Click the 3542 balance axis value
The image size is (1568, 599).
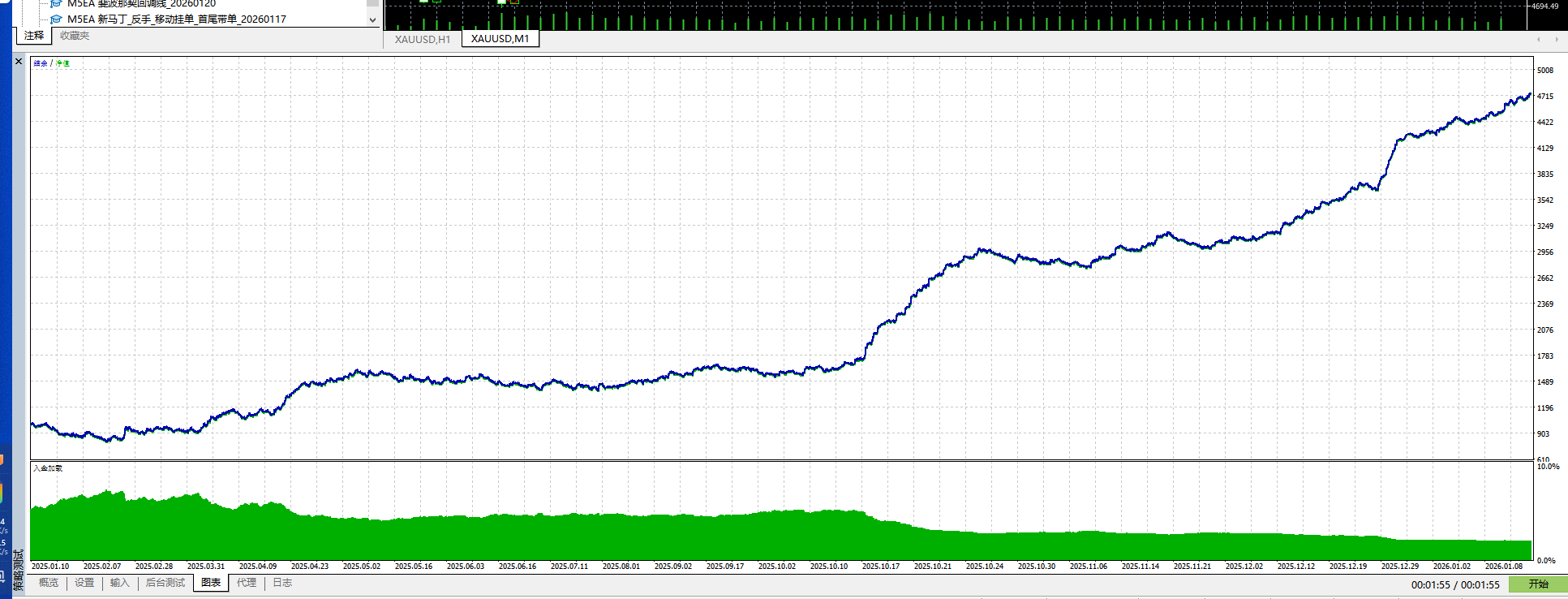point(1545,200)
